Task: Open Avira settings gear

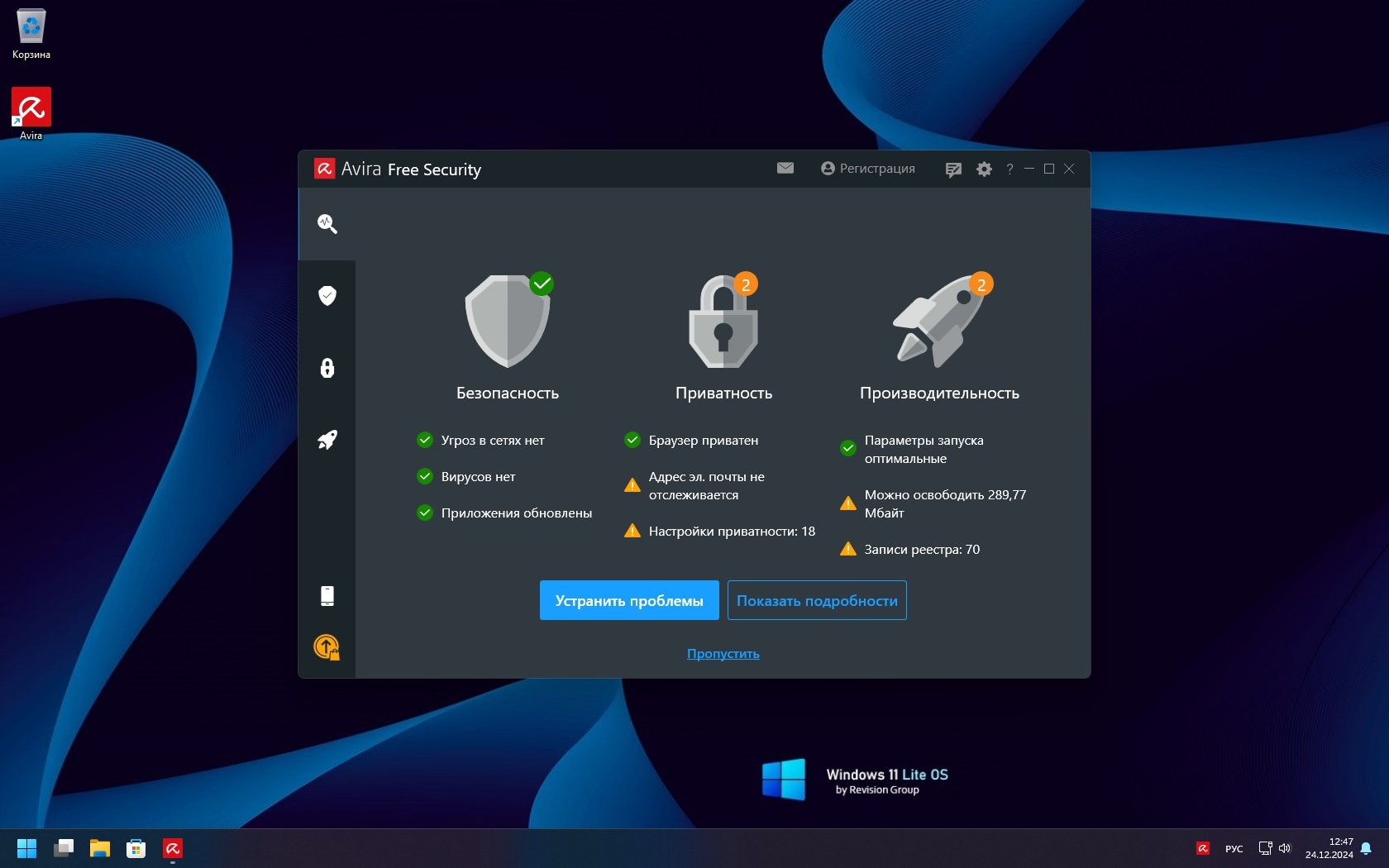Action: click(984, 169)
